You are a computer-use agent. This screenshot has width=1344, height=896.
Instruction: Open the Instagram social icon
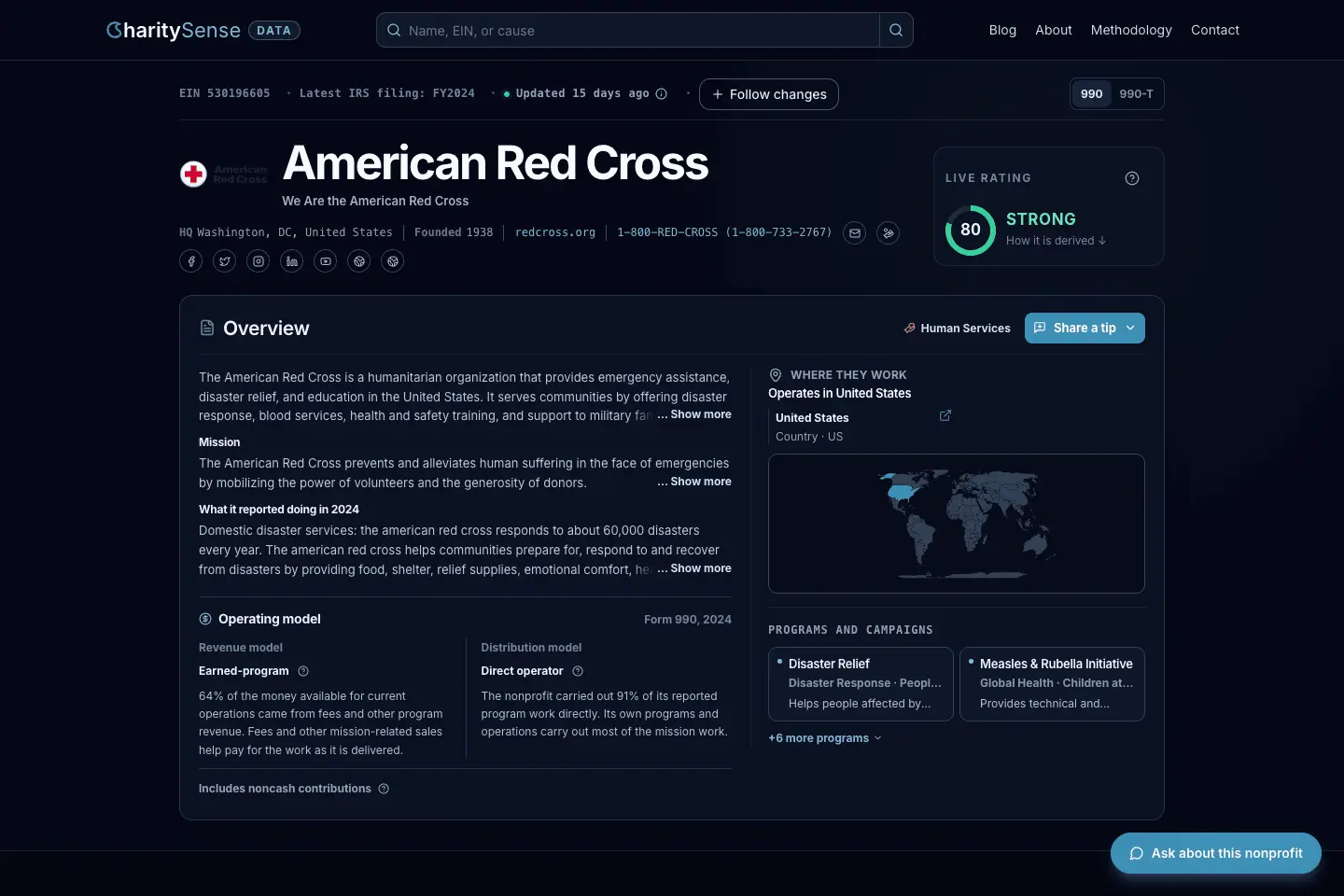click(x=259, y=261)
